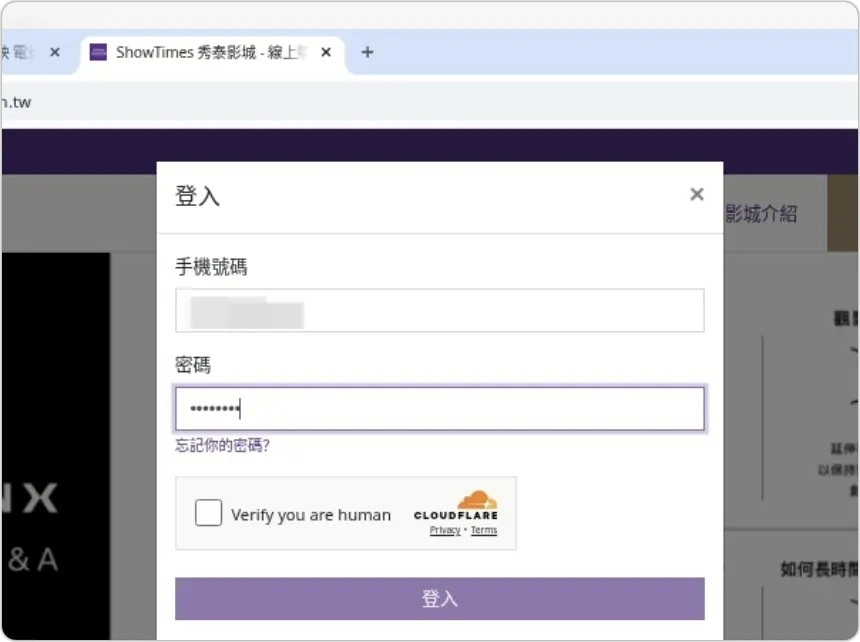Switch to the ShowTimes 秀泰影城 tab
The width and height of the screenshot is (860, 642).
coord(212,53)
